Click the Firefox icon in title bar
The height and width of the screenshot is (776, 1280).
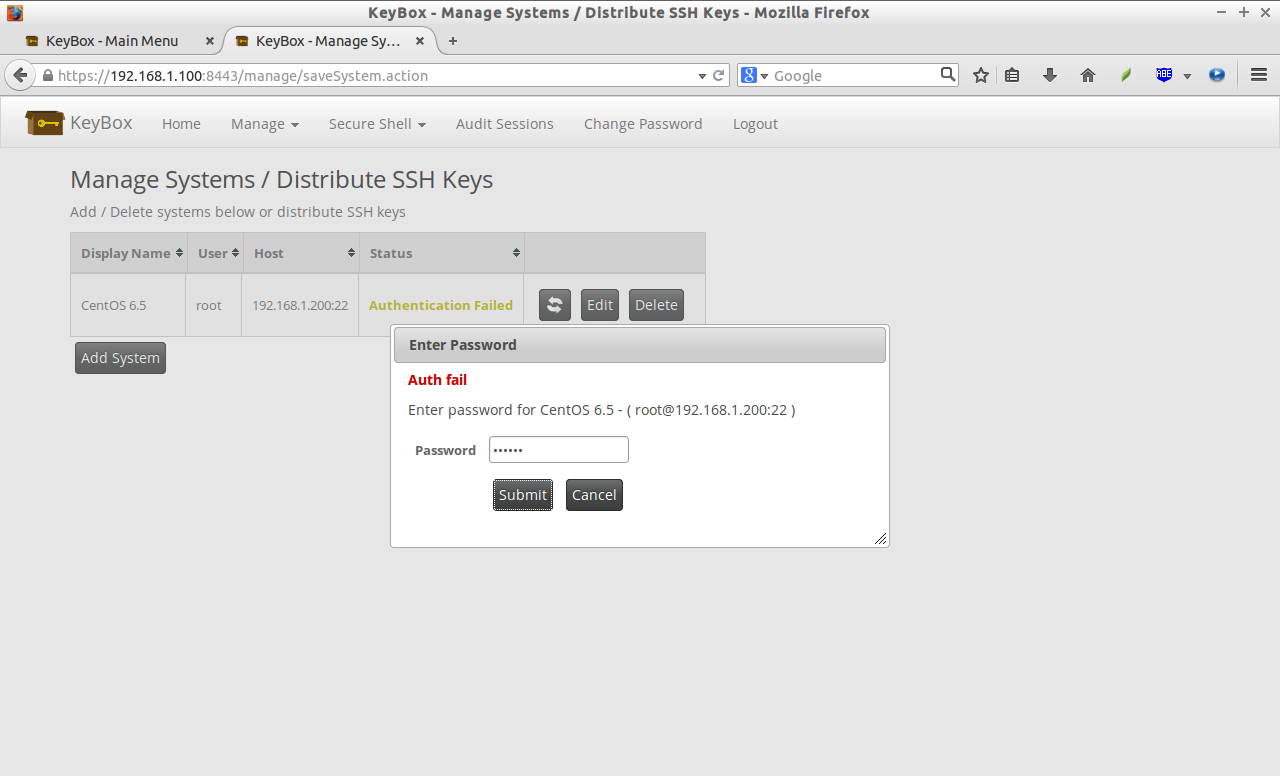15,13
